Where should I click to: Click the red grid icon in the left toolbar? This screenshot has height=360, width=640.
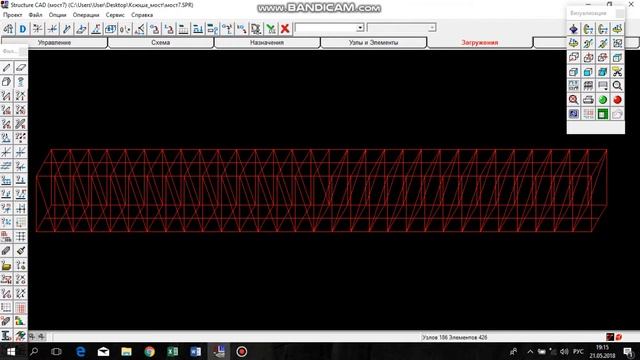[20, 307]
